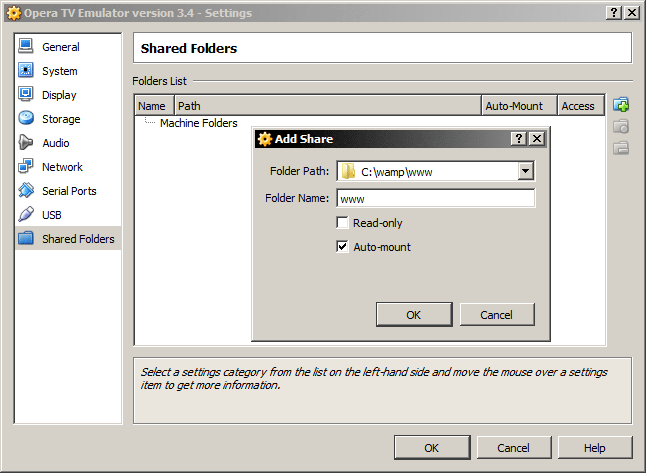
Task: Sort by the Path column header
Action: tap(328, 106)
